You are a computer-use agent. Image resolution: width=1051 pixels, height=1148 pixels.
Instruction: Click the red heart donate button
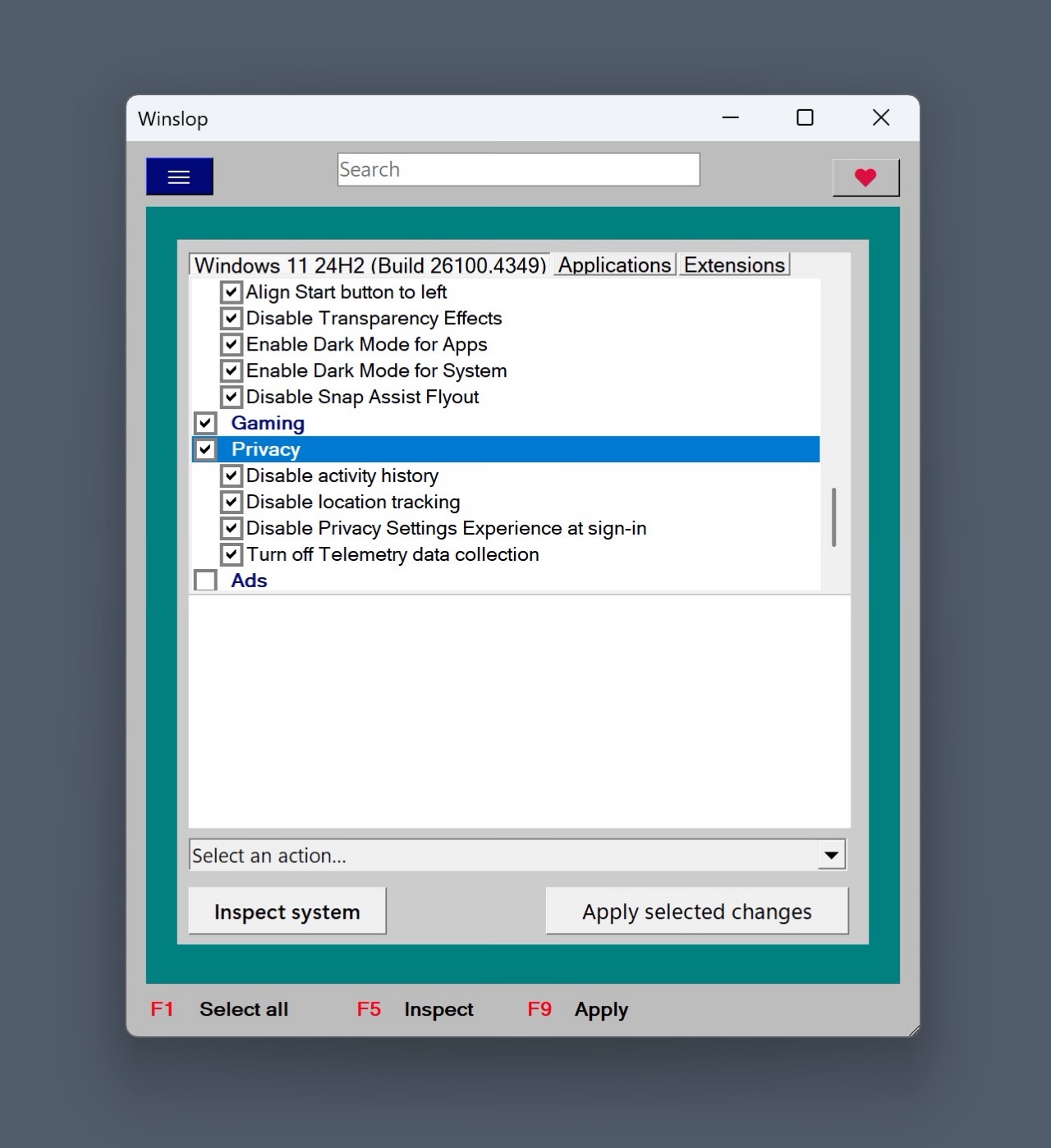click(865, 177)
